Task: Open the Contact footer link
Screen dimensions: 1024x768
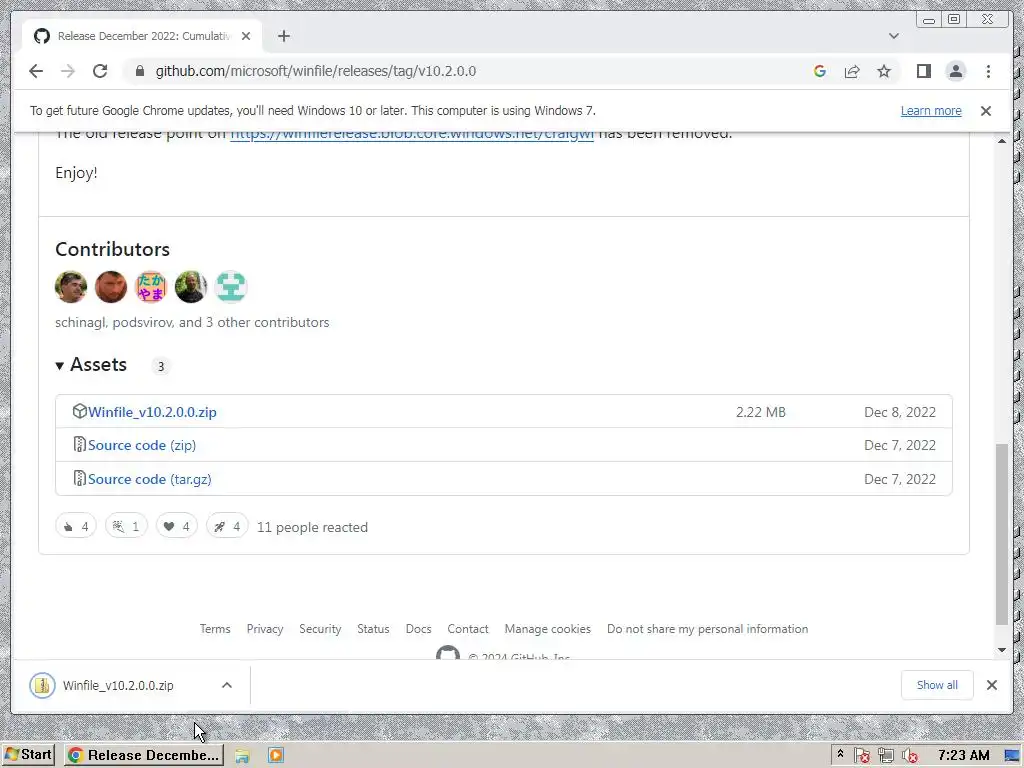Action: [x=468, y=629]
